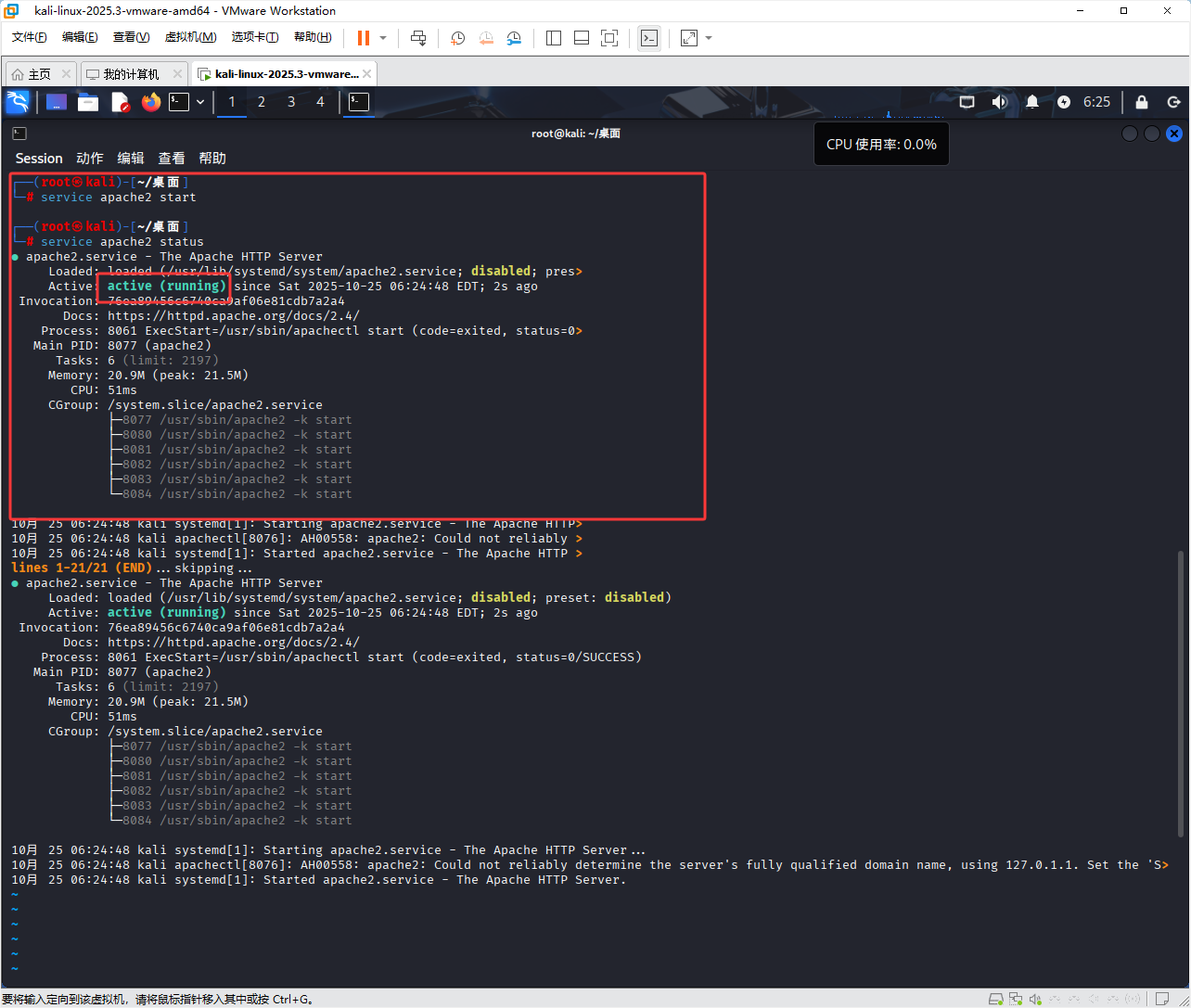1191x1008 pixels.
Task: Click the 'service apache2 start' command text
Action: 119,198
